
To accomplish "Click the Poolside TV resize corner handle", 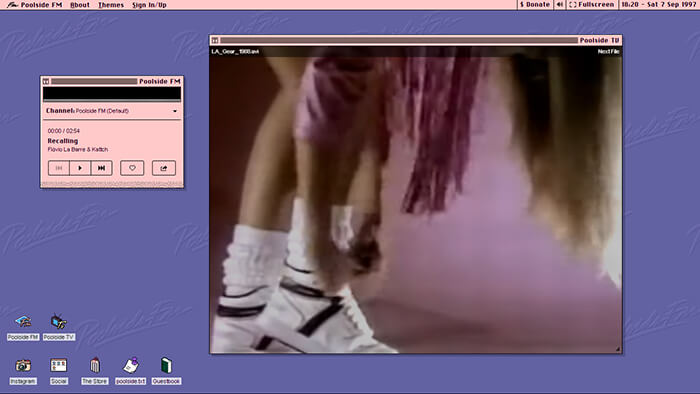I will [618, 349].
